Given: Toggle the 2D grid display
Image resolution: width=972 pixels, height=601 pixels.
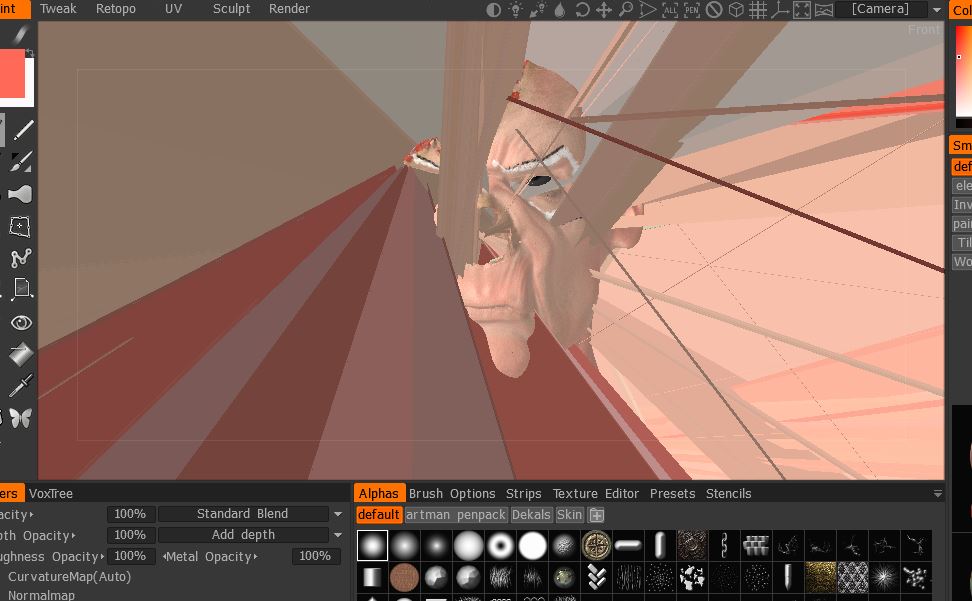Looking at the screenshot, I should (758, 10).
